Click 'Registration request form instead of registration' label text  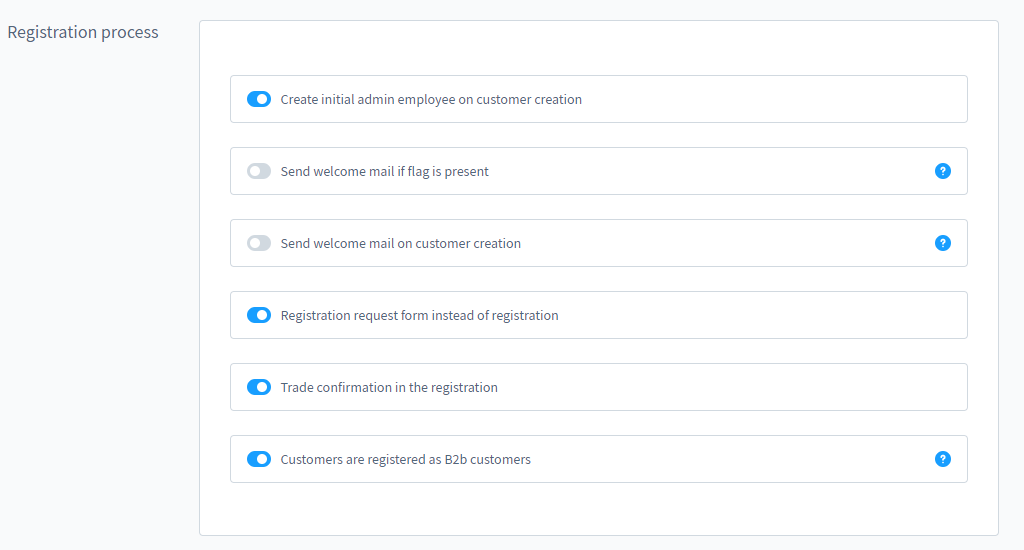point(419,316)
